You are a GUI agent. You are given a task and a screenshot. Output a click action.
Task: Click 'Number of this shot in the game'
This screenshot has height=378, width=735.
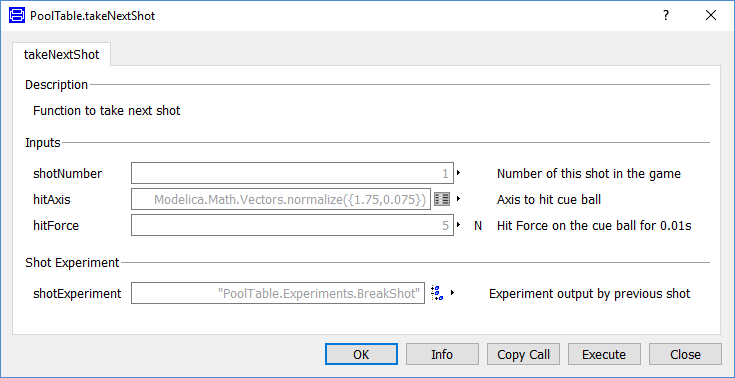click(589, 174)
